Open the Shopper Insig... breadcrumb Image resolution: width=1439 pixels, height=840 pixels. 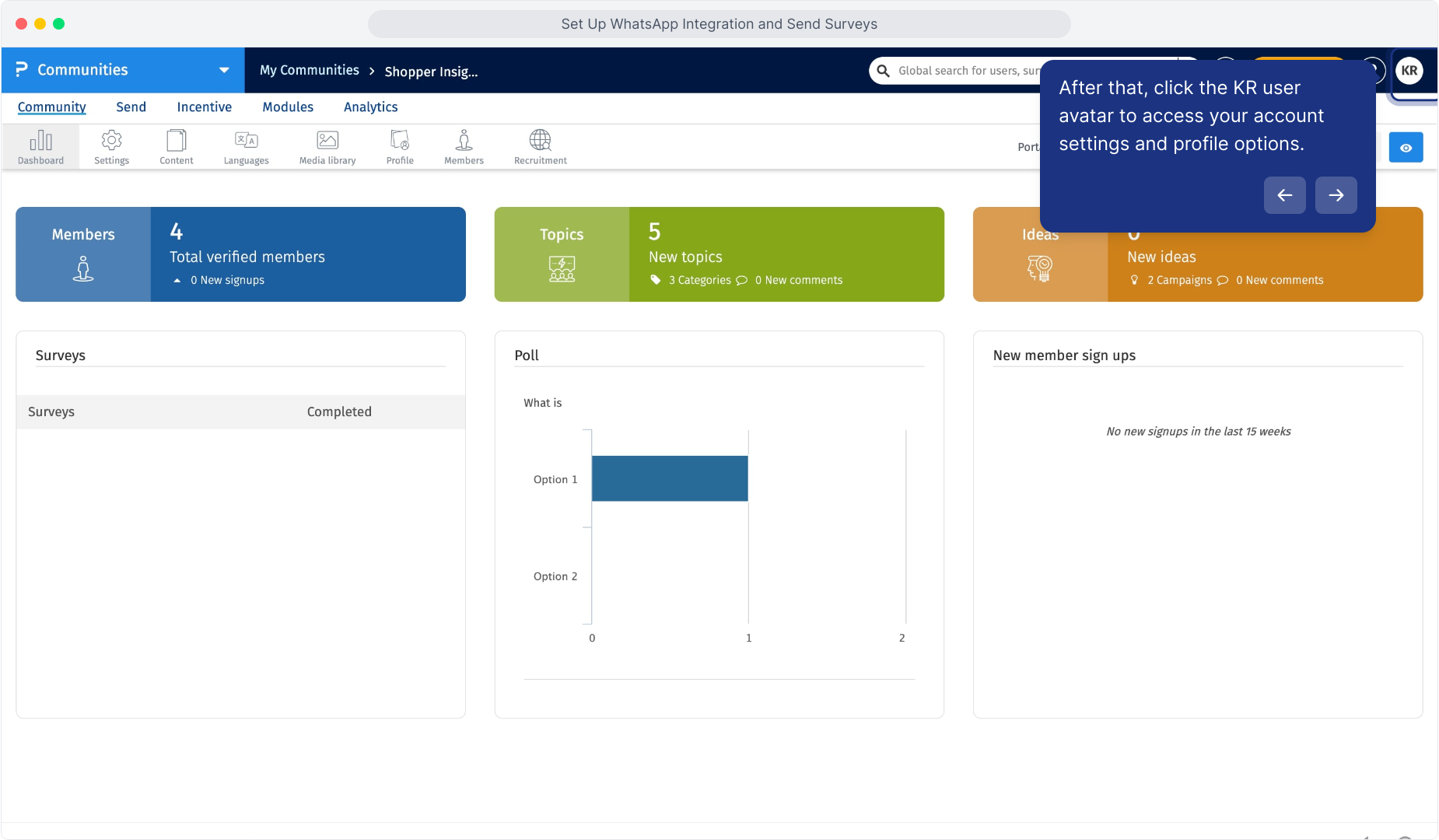pyautogui.click(x=431, y=72)
